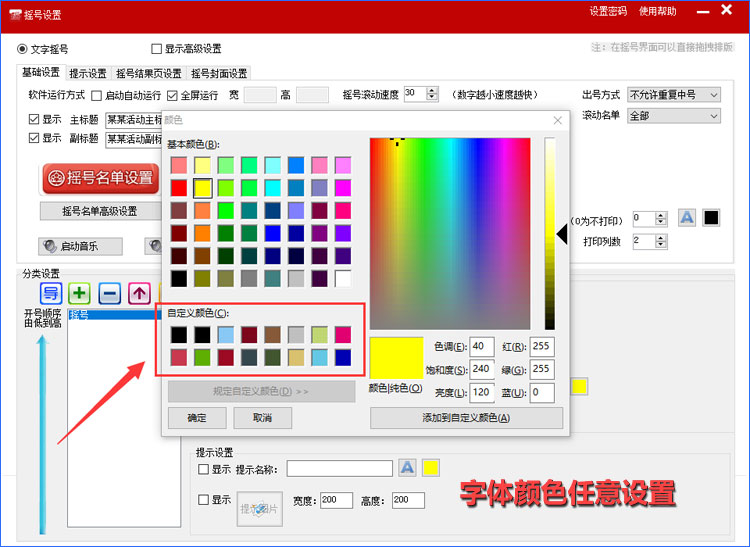
Task: Pick the red swatch in basic colors
Action: tap(179, 187)
